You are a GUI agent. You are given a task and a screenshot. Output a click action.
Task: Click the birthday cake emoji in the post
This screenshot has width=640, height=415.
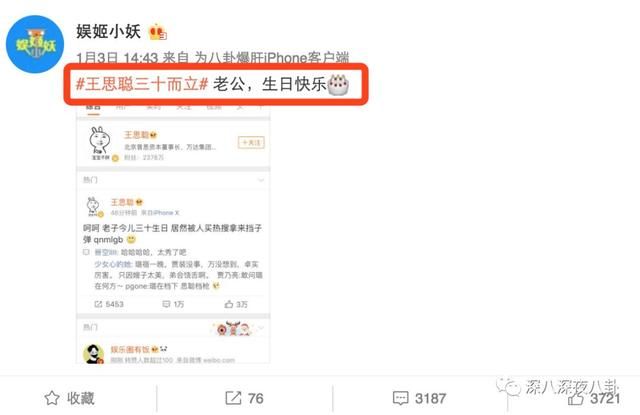pyautogui.click(x=338, y=85)
